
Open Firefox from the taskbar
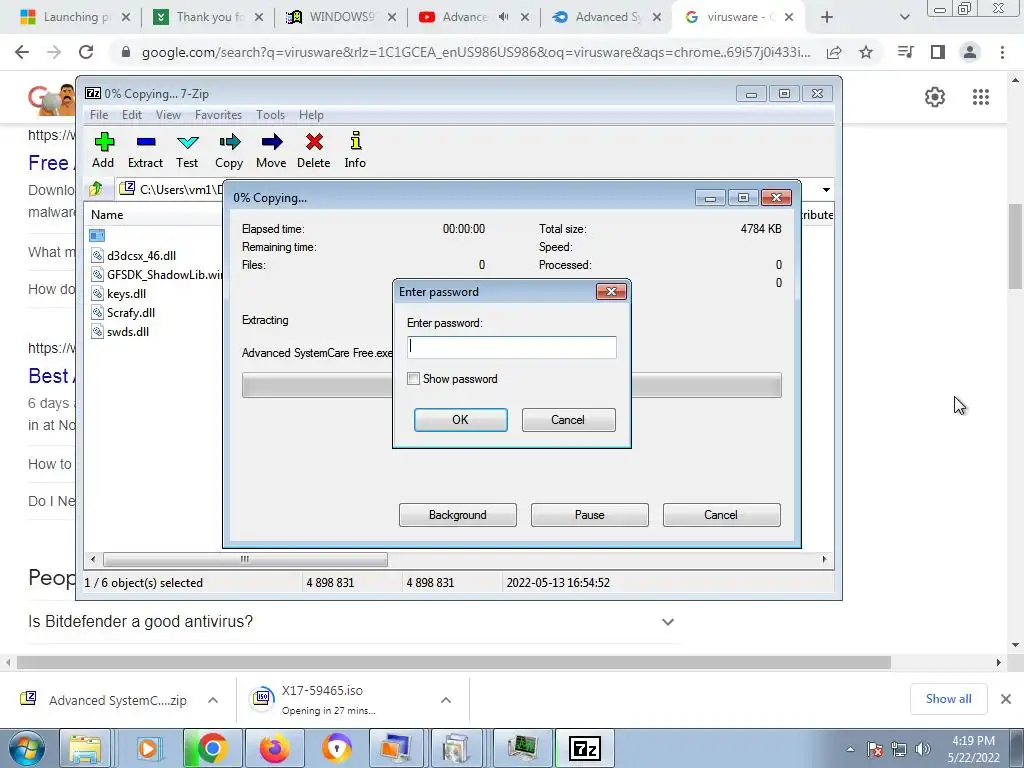pyautogui.click(x=274, y=748)
